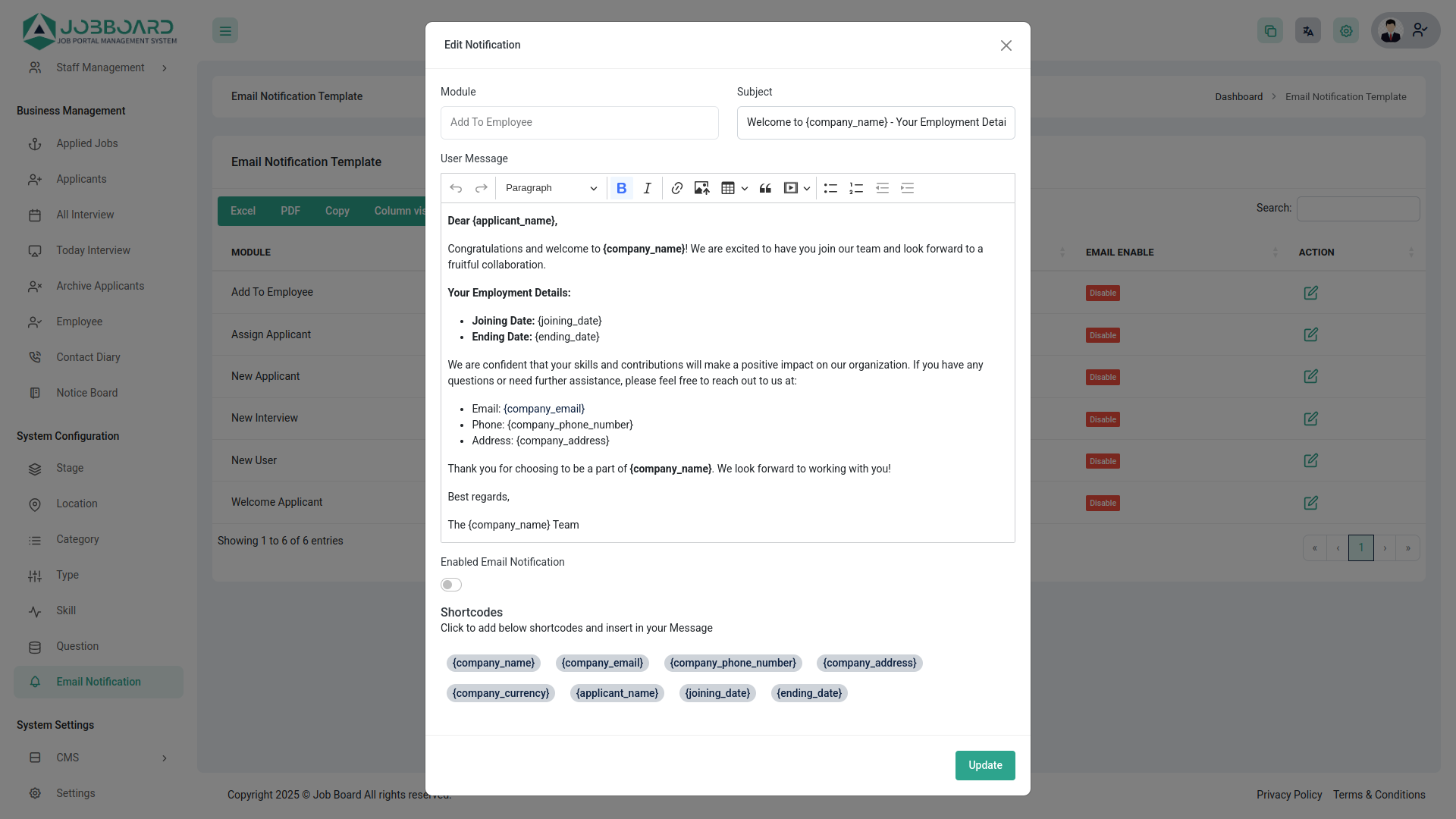This screenshot has width=1456, height=819.
Task: Toggle Enabled Email Notification switch
Action: pyautogui.click(x=451, y=585)
